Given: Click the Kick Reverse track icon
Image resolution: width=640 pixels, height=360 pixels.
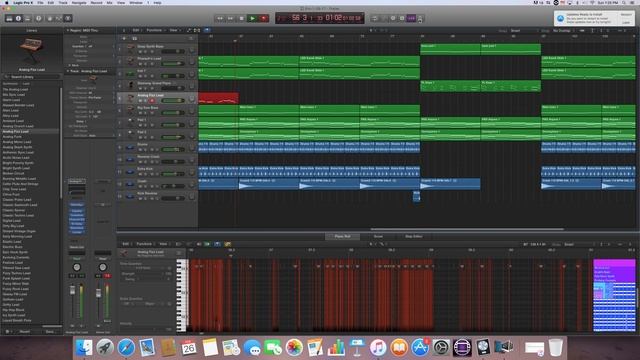Looking at the screenshot, I should point(130,196).
